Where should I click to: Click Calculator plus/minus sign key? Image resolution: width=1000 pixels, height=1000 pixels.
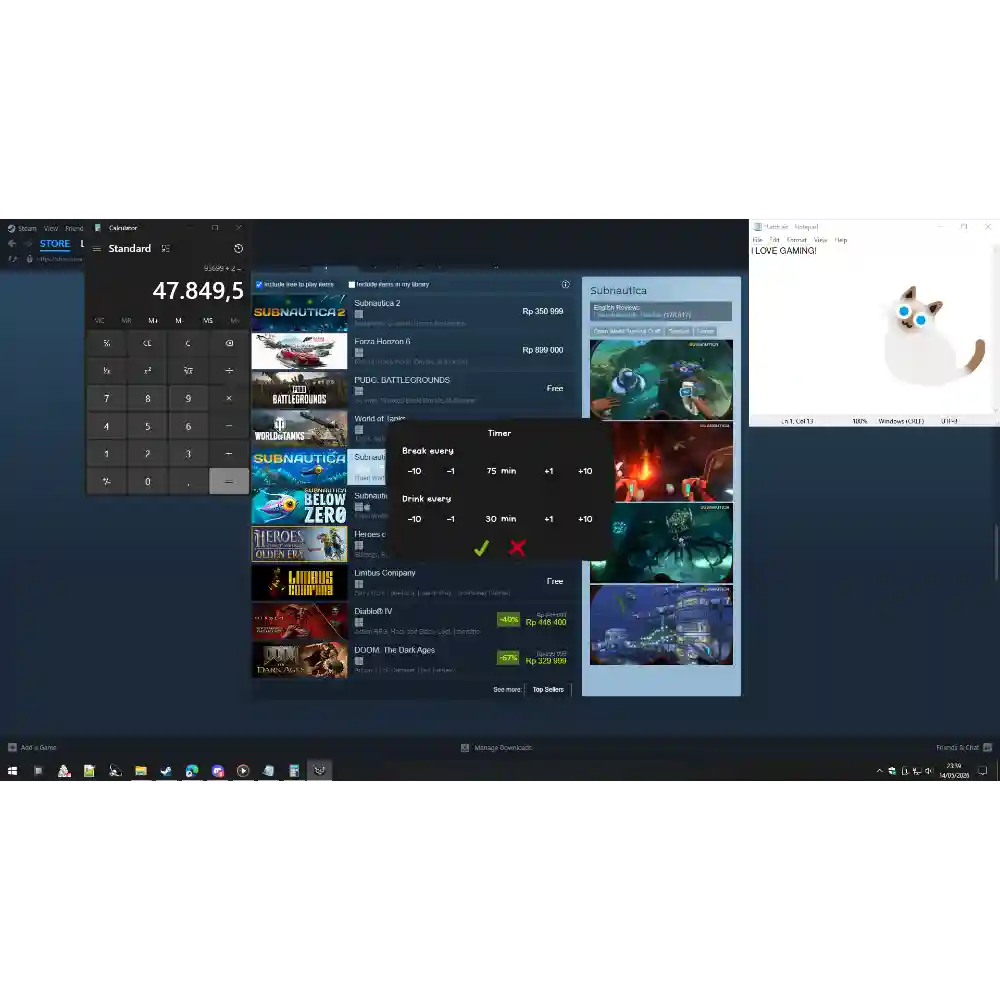(x=107, y=482)
